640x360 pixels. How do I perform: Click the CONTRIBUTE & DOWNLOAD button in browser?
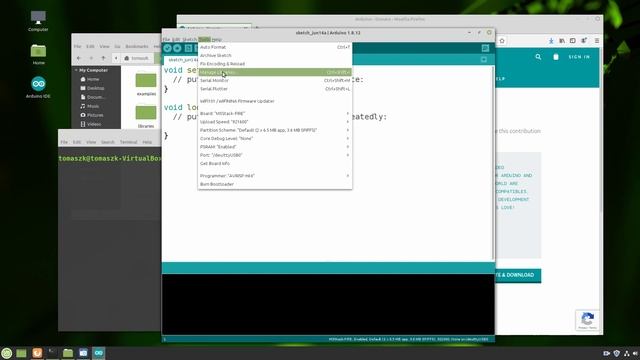[518, 275]
